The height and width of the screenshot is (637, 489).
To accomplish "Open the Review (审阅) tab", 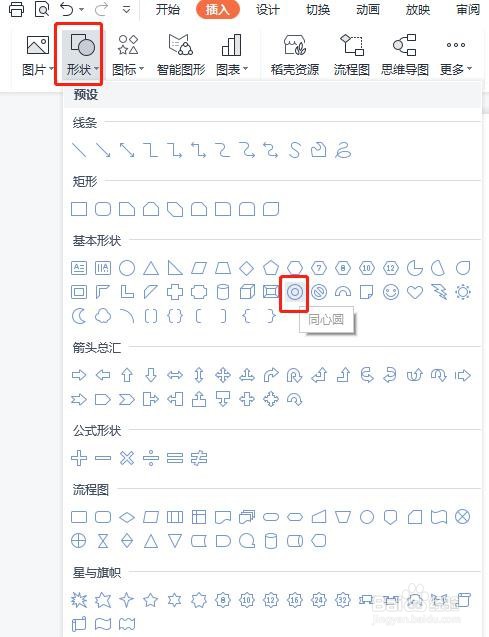I will click(x=468, y=9).
